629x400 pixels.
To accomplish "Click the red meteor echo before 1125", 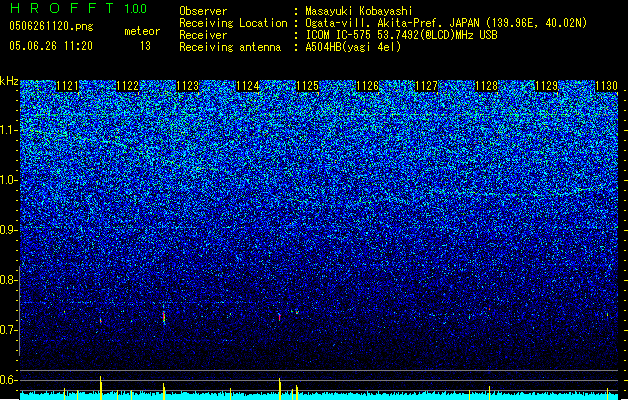I will pyautogui.click(x=280, y=317).
